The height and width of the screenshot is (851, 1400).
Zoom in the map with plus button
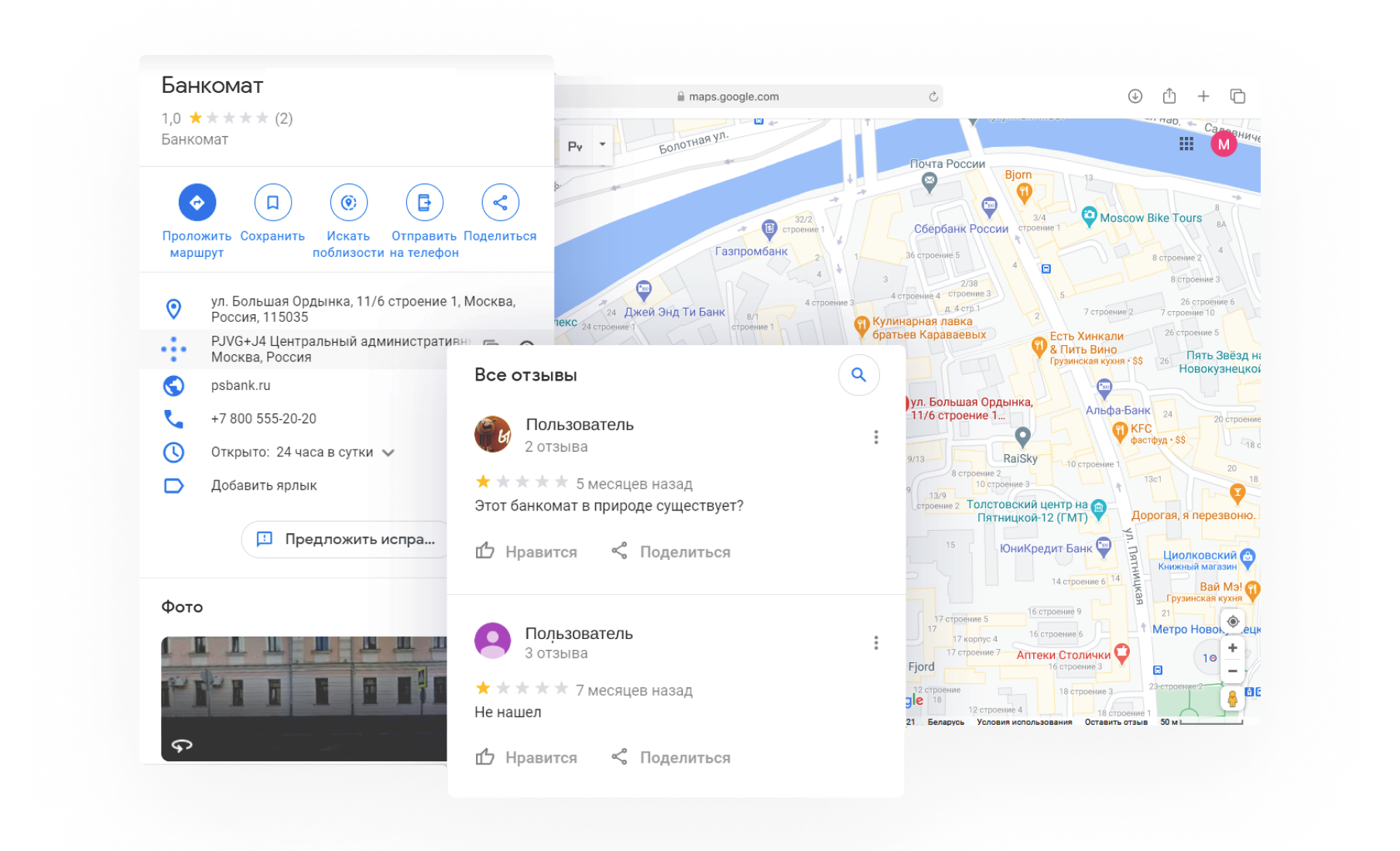[x=1232, y=648]
